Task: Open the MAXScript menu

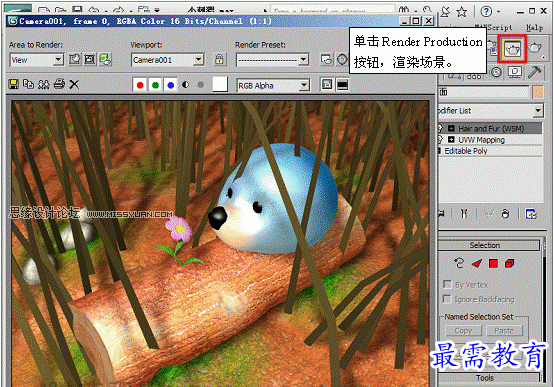Action: click(494, 27)
